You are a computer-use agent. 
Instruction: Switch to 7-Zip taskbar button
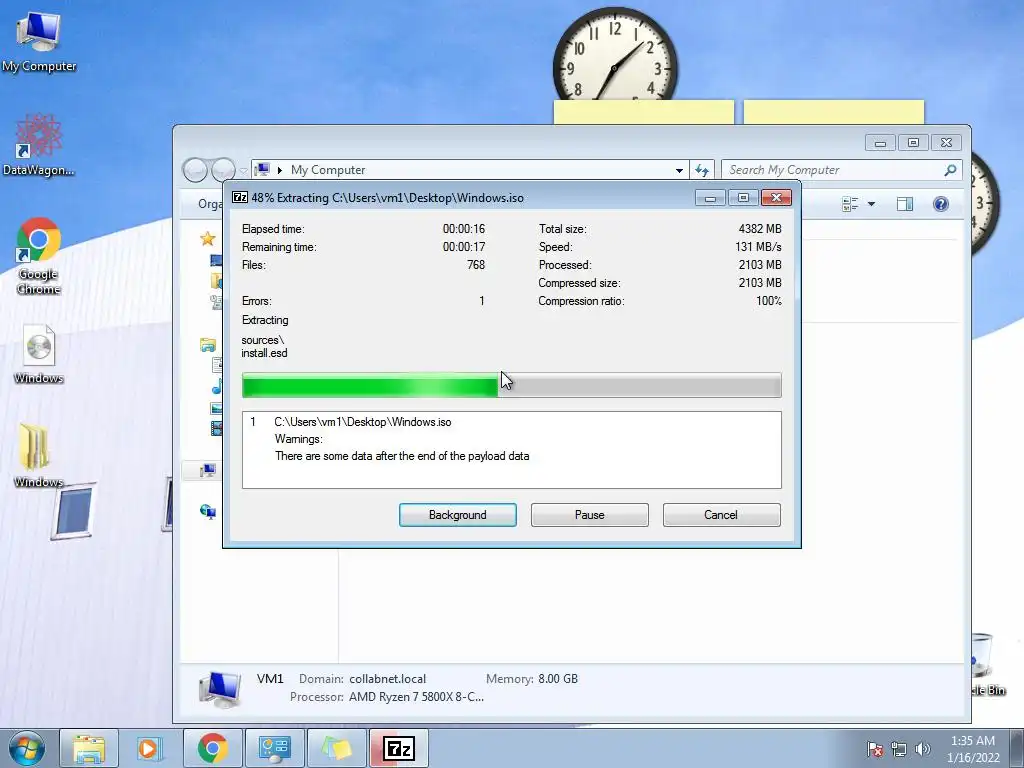coord(398,748)
